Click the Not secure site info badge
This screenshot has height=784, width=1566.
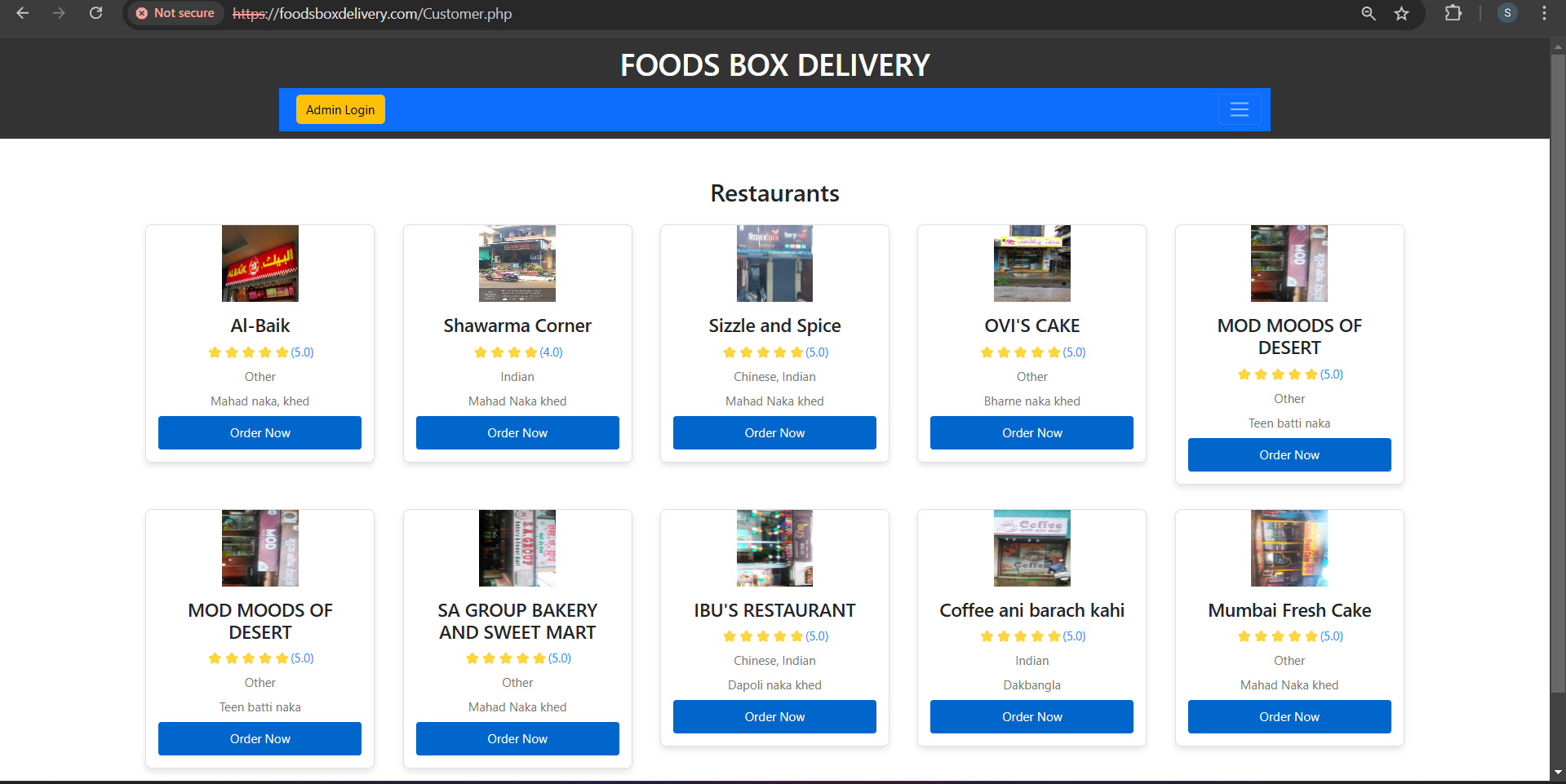coord(175,13)
